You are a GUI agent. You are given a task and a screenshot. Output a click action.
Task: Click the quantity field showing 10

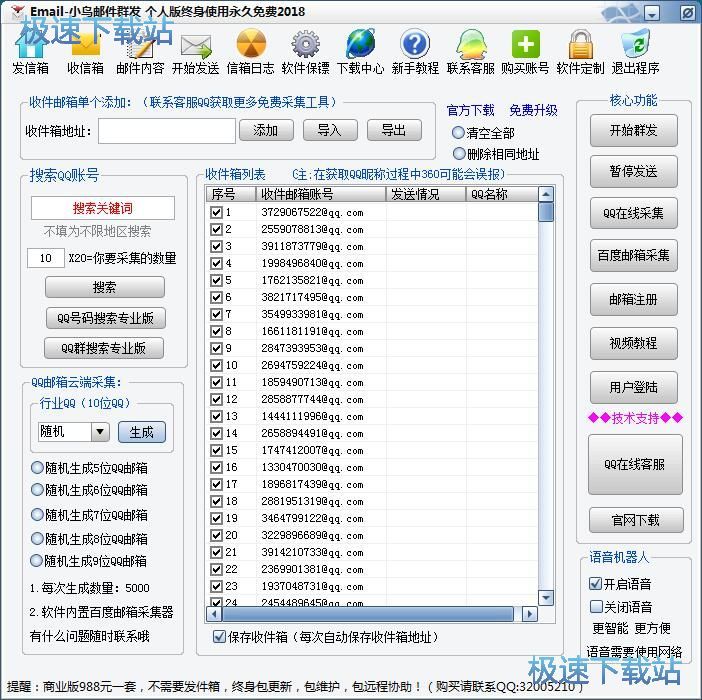46,258
